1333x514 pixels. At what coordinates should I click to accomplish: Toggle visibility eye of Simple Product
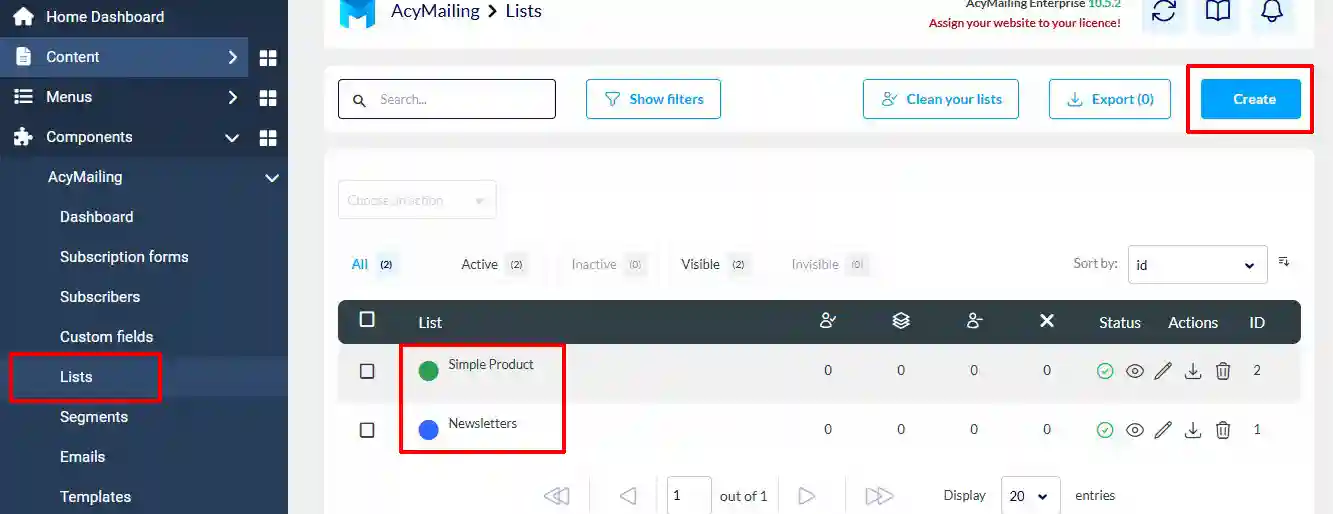click(1134, 371)
